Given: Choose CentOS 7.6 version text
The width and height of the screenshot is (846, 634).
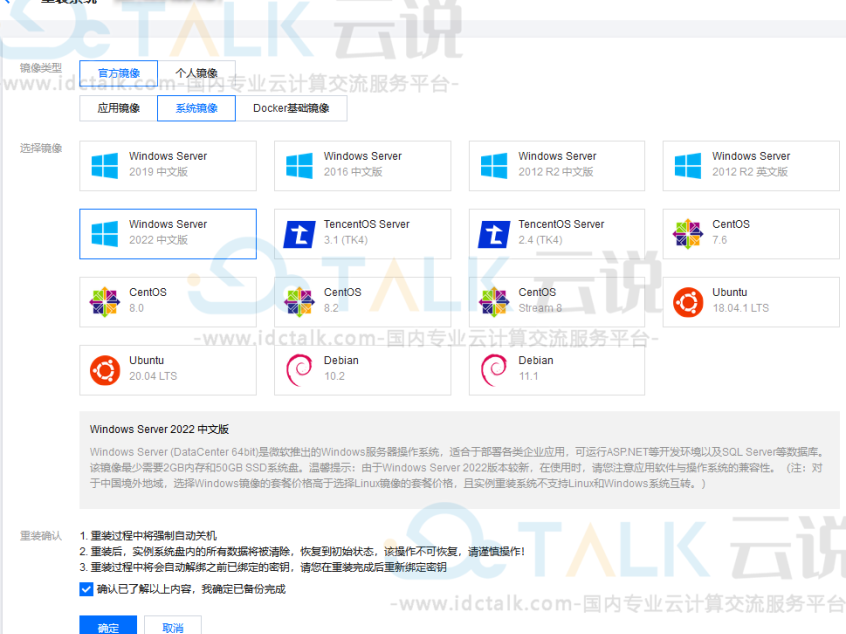Looking at the screenshot, I should pos(720,240).
